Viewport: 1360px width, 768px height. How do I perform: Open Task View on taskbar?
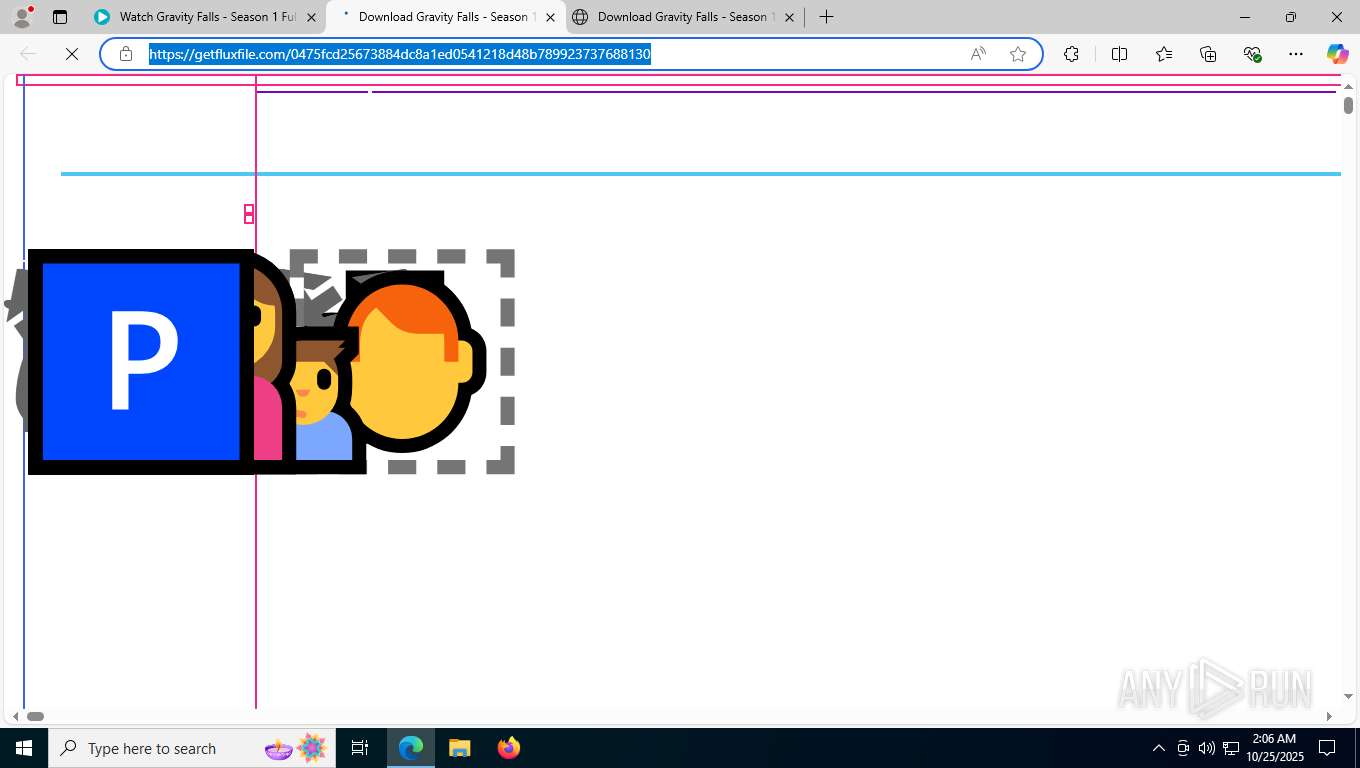pos(360,748)
